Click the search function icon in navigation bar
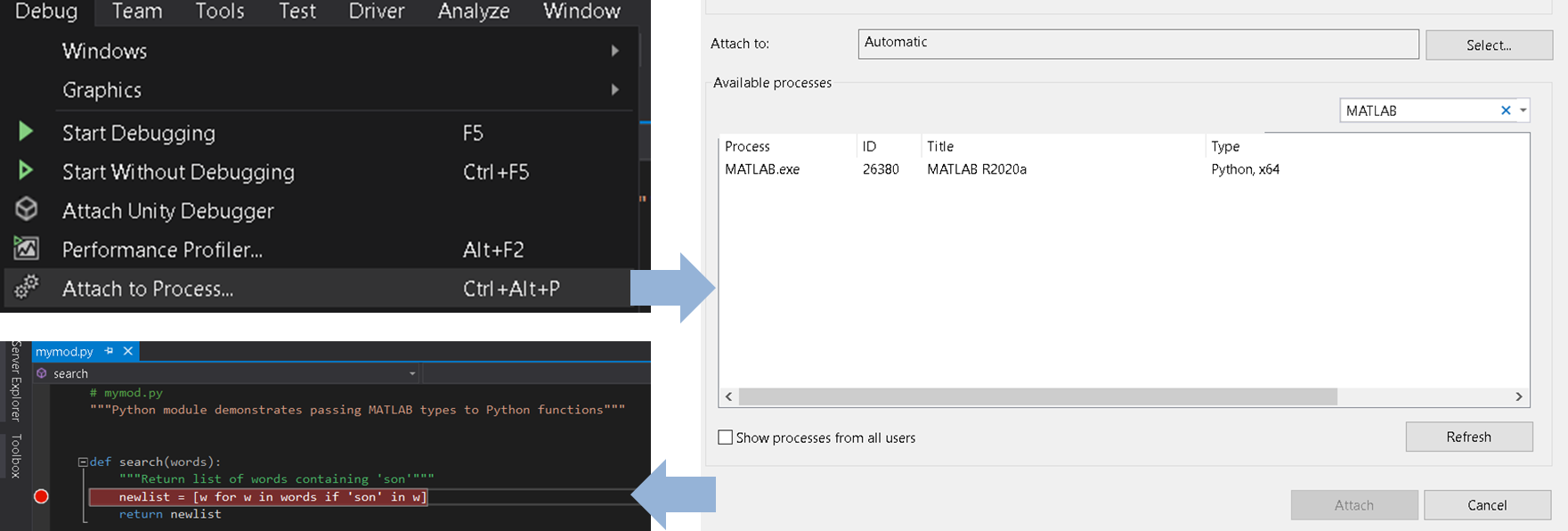This screenshot has width=1568, height=531. tap(41, 373)
